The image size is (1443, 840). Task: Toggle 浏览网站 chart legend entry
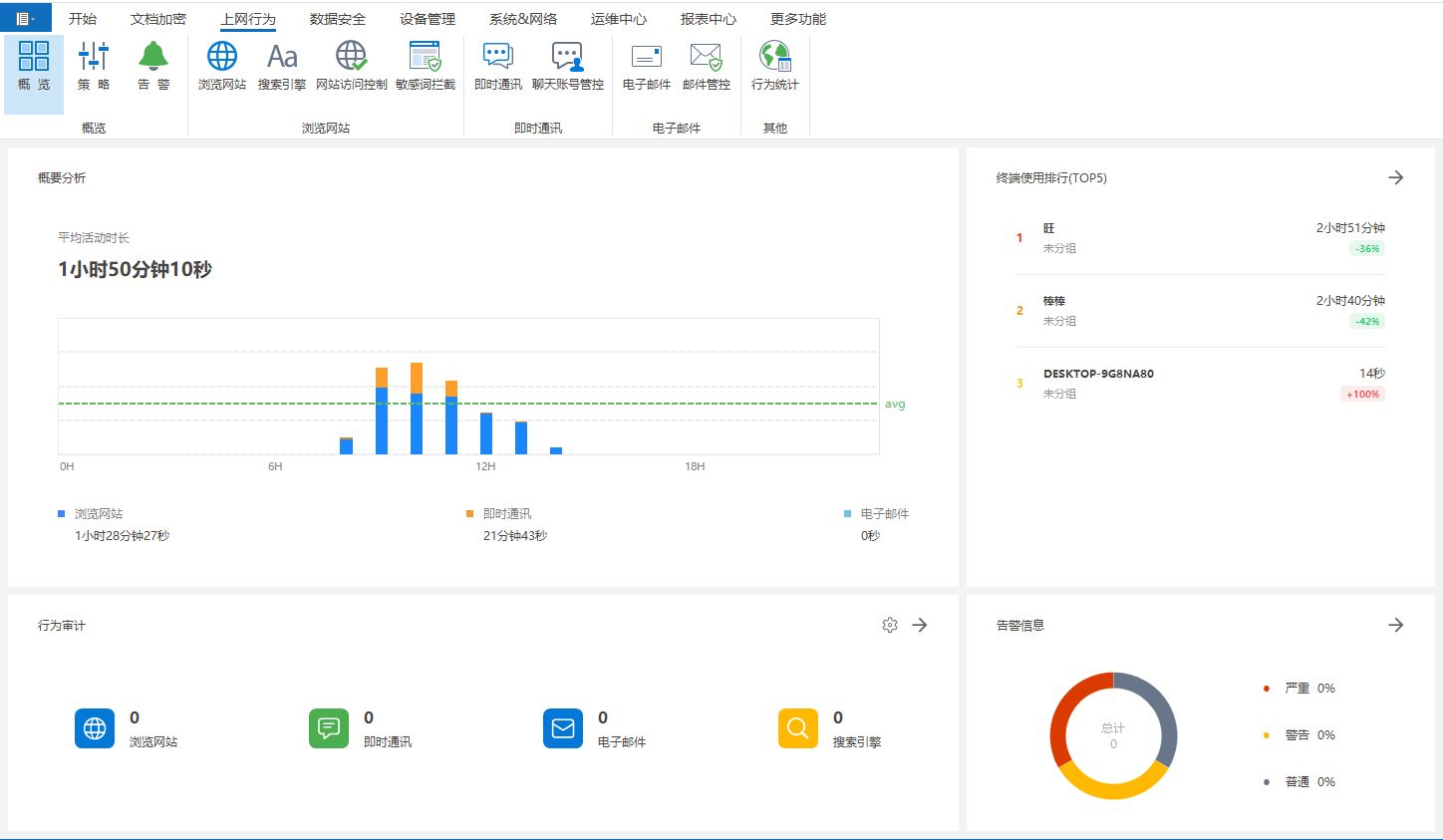point(91,514)
